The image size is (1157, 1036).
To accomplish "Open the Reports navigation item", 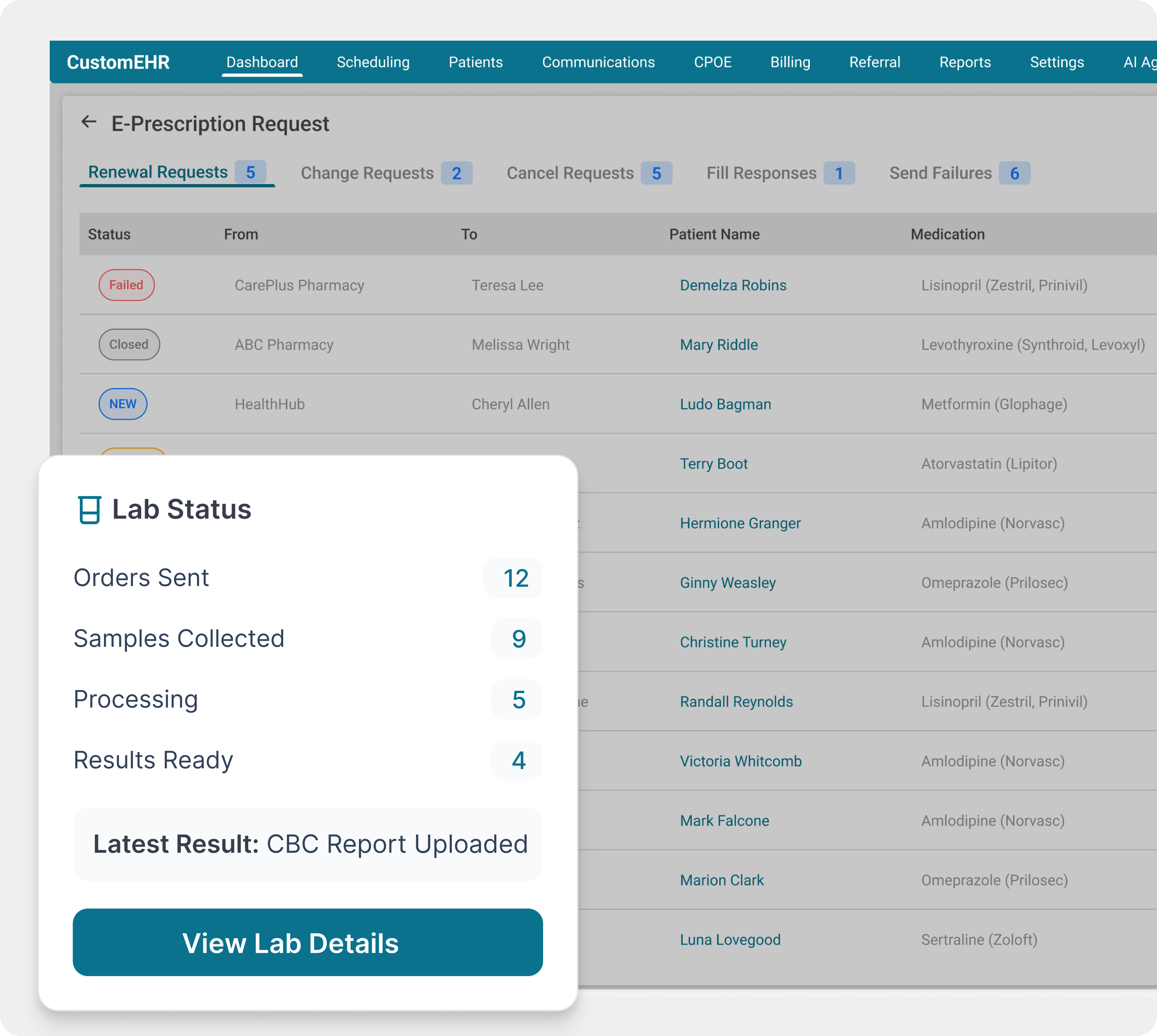I will [965, 62].
